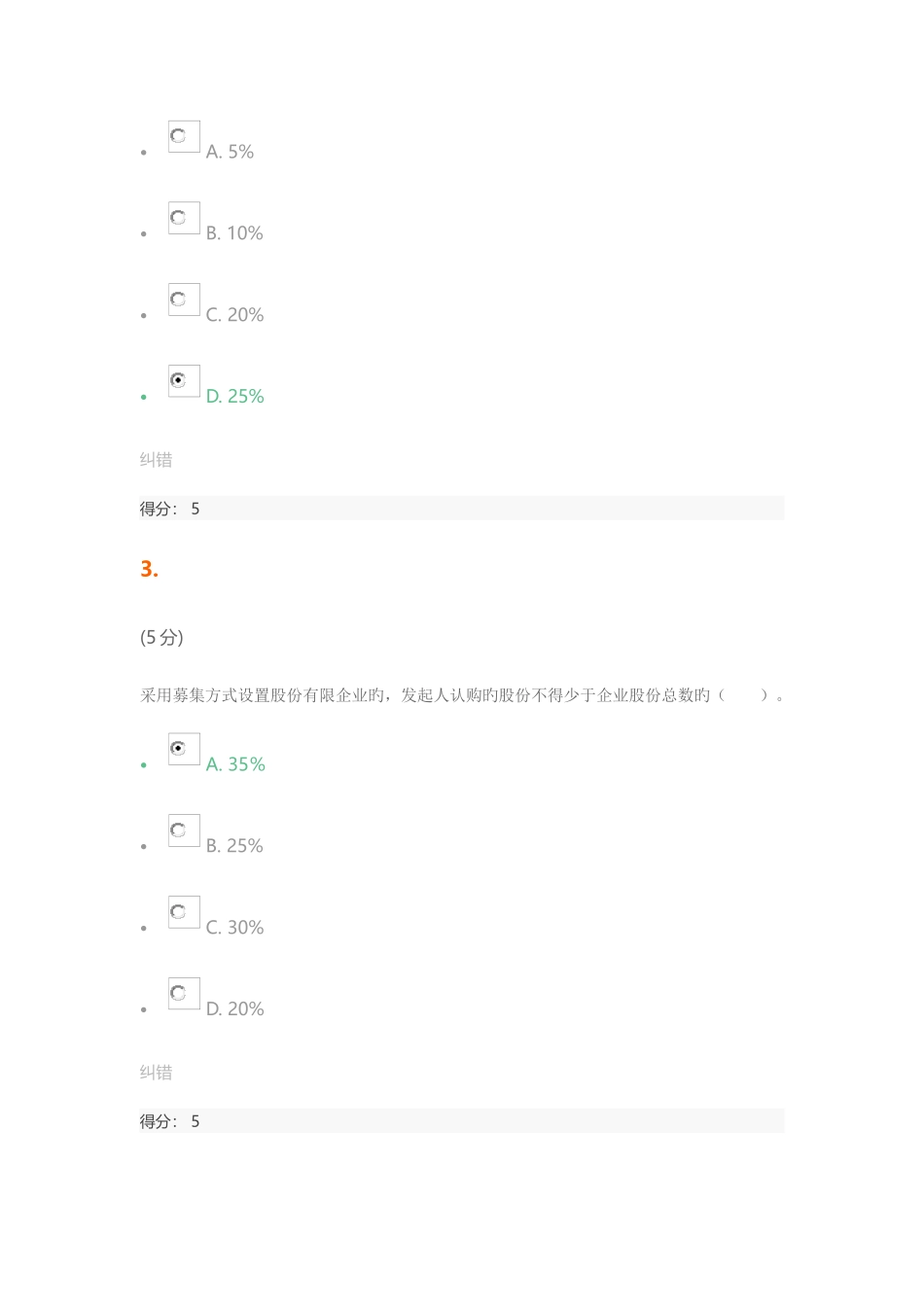The height and width of the screenshot is (1307, 924).
Task: Click the selected radio button for D. 25%
Action: click(x=178, y=380)
